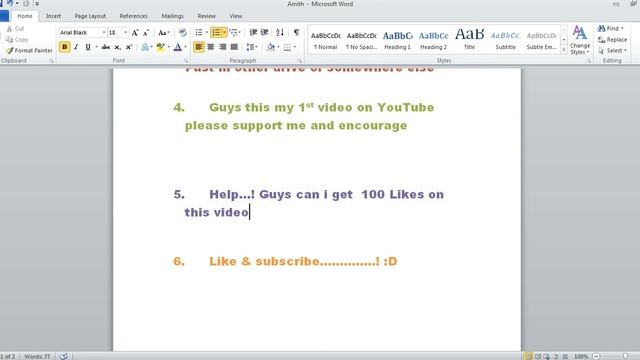
Task: Open Quick Access Toolbar customize arrow
Action: [37, 4]
